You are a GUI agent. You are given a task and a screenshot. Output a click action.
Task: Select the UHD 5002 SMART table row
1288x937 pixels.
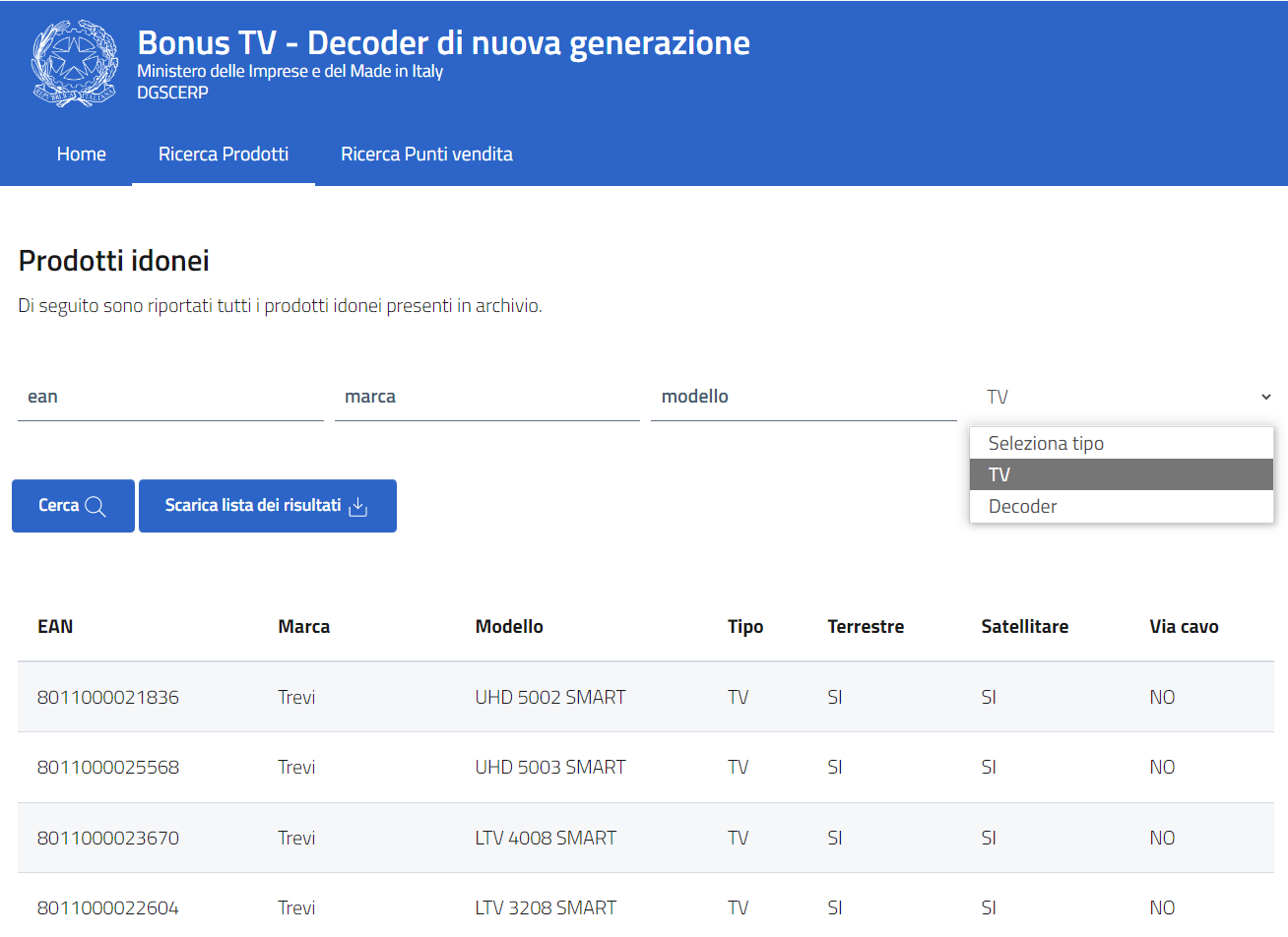click(x=549, y=697)
